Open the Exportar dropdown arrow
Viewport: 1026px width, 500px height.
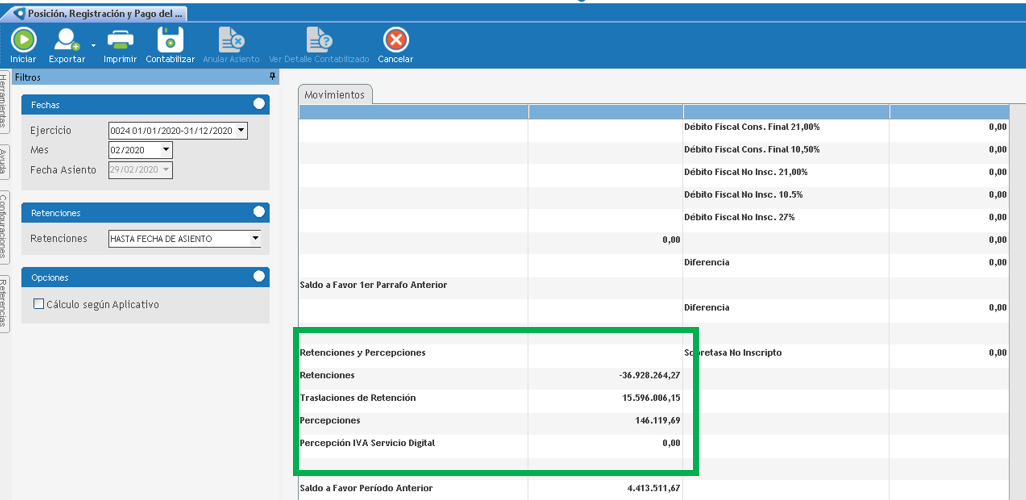(93, 46)
